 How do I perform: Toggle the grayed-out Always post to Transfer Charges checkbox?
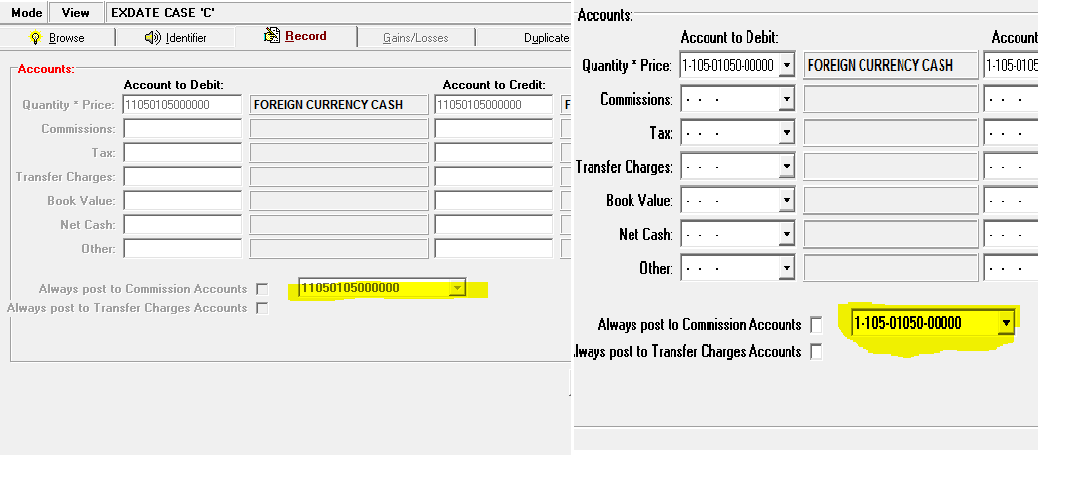262,308
